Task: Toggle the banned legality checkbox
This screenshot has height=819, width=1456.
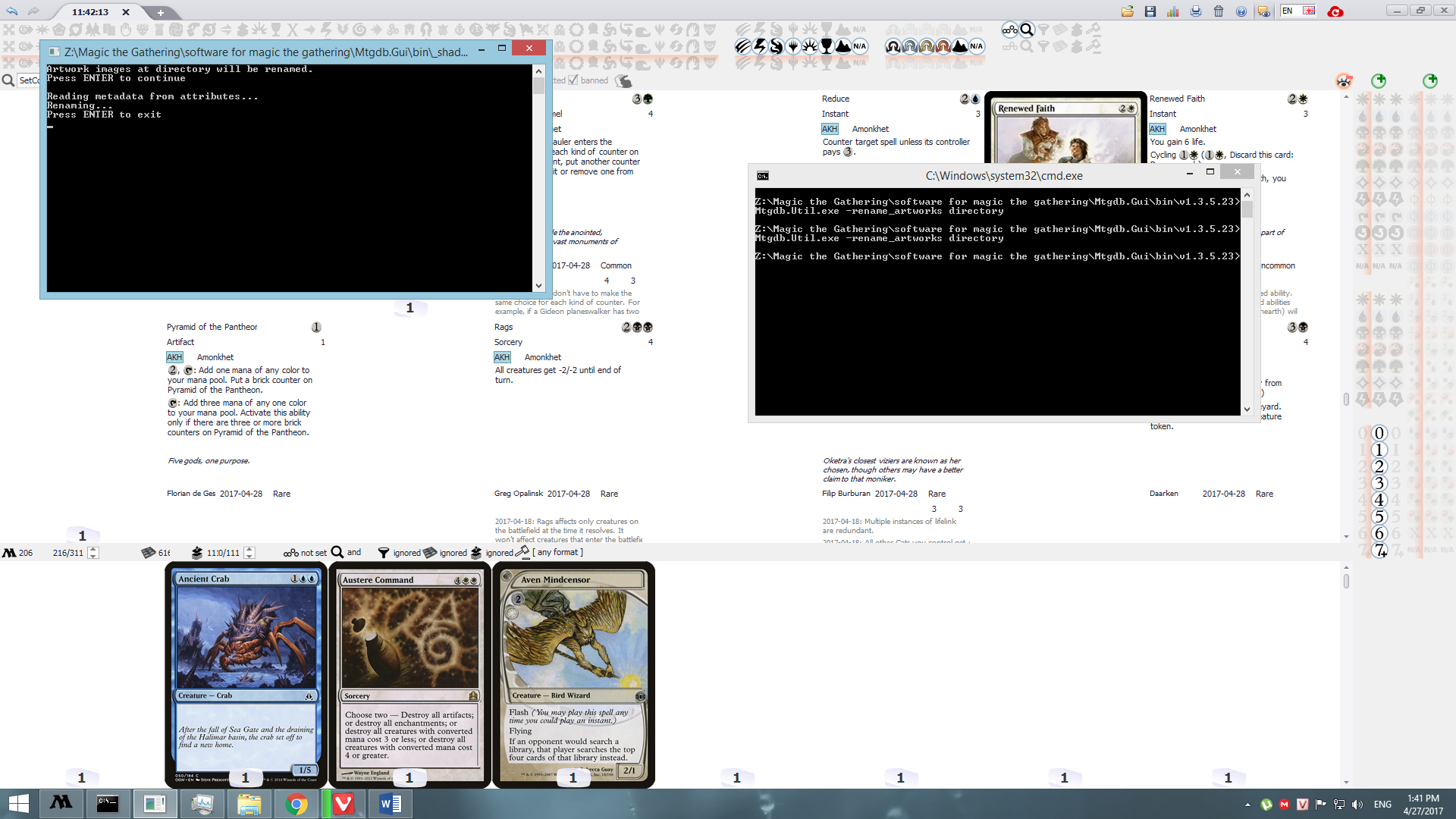Action: pyautogui.click(x=573, y=80)
